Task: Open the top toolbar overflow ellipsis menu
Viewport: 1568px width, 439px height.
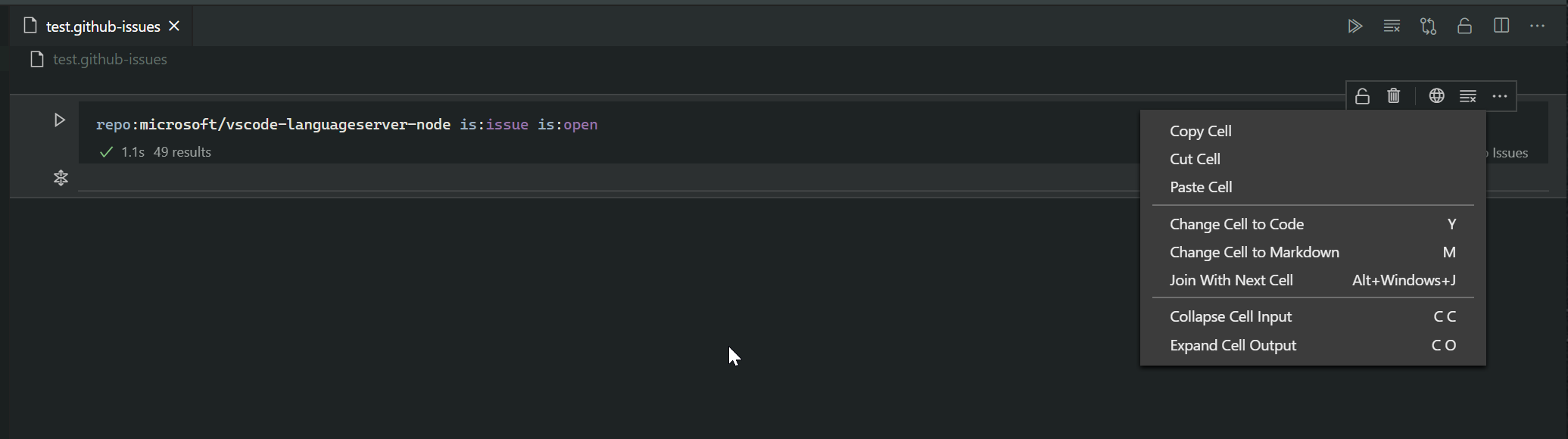Action: 1537,26
